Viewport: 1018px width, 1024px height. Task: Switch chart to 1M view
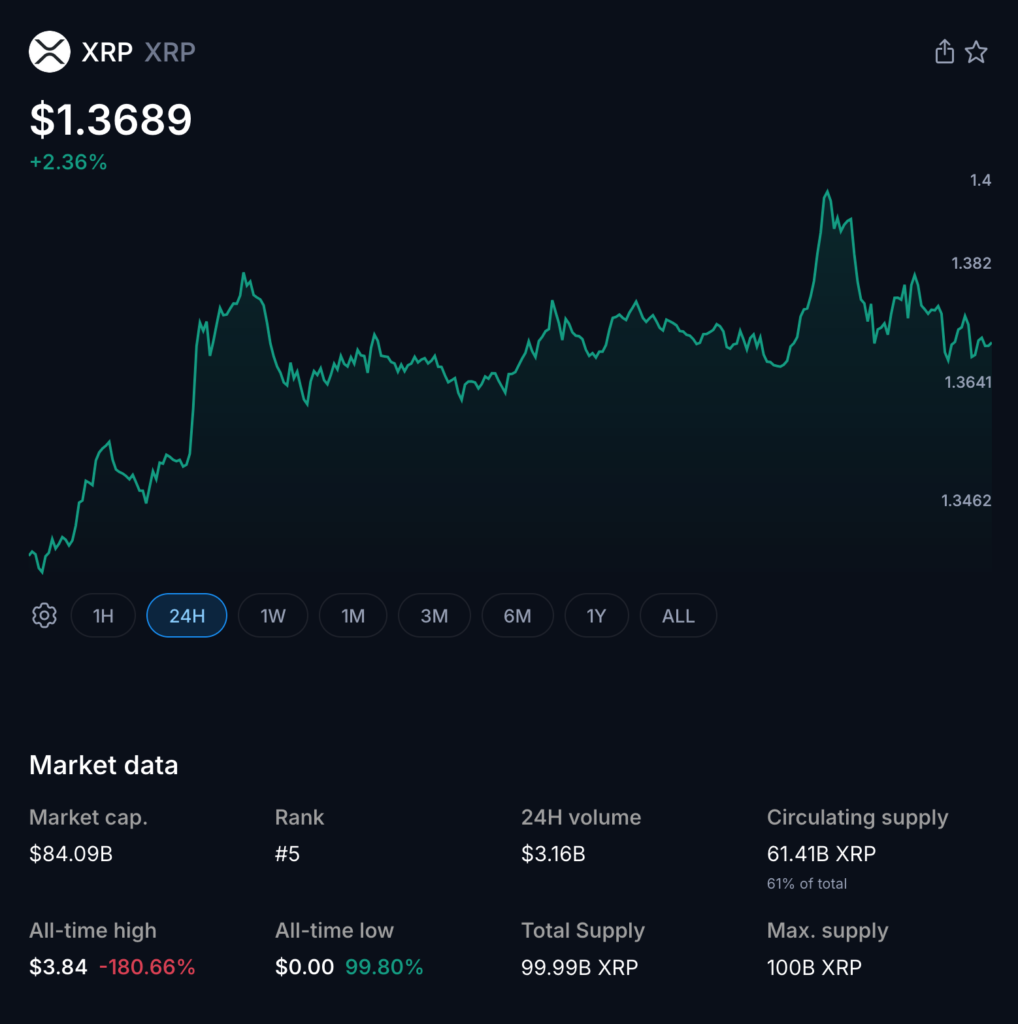point(352,615)
